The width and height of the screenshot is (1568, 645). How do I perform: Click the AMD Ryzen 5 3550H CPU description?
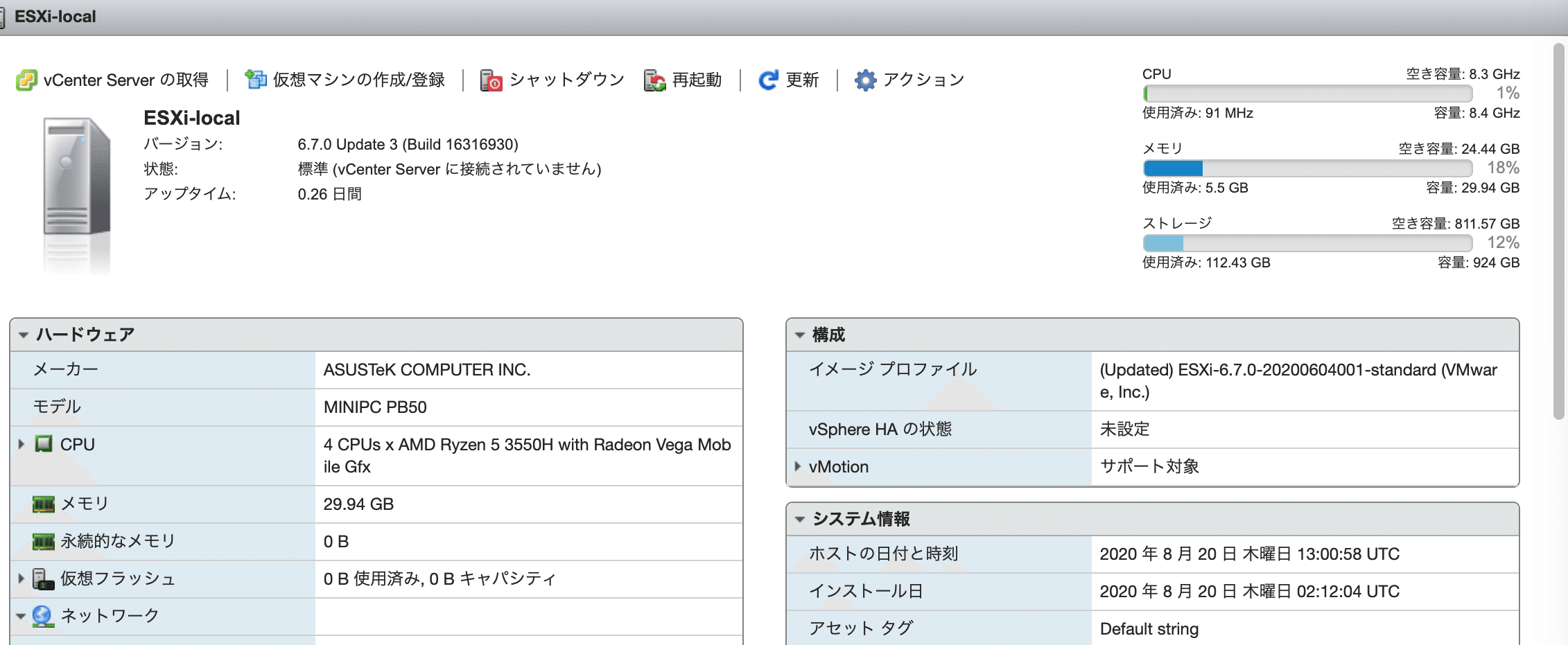coord(527,455)
